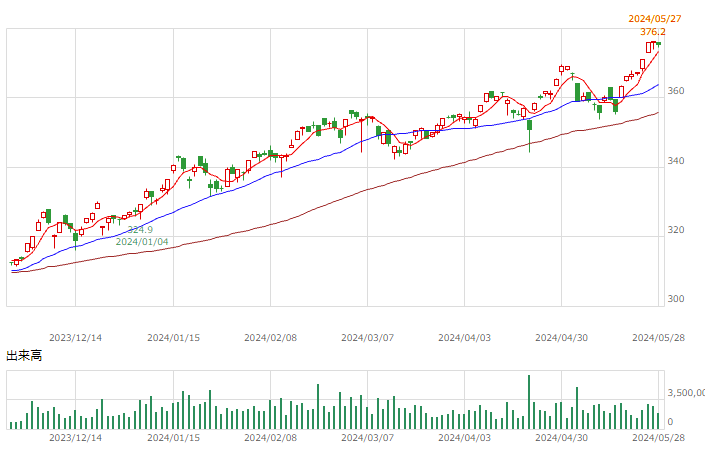705x450 pixels.
Task: Click the tallest volume bar in late April
Action: click(x=529, y=402)
